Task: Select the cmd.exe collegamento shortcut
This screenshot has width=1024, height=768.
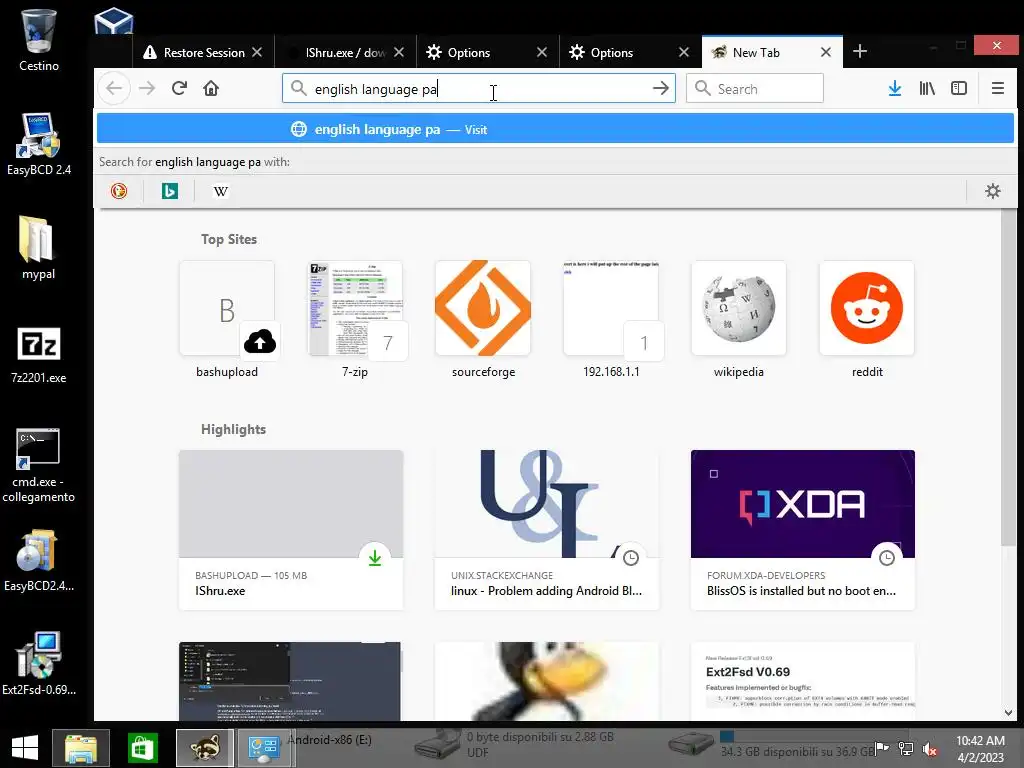Action: click(x=39, y=466)
